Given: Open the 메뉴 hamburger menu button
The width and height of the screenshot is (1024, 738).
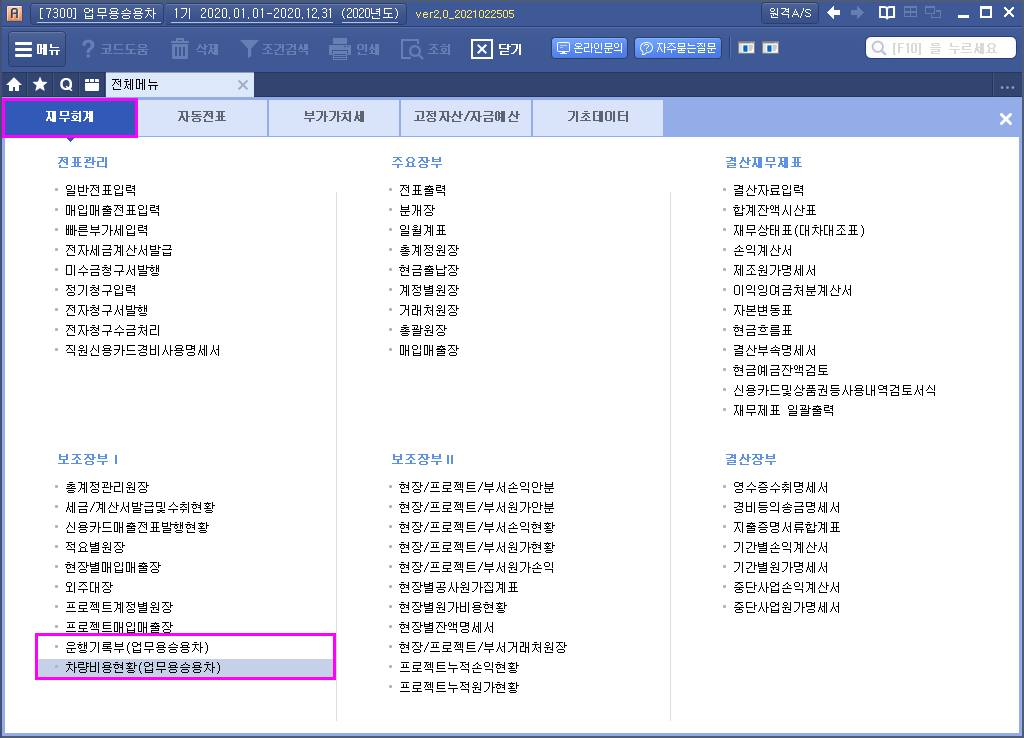Looking at the screenshot, I should click(37, 49).
